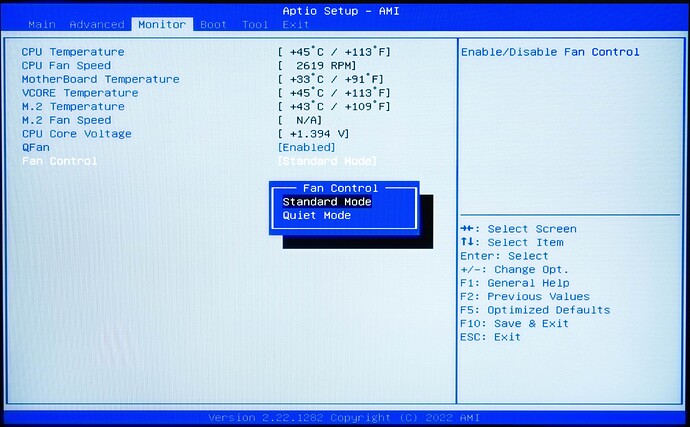Image resolution: width=690 pixels, height=427 pixels.
Task: Select the Fan Control setting label
Action: click(60, 161)
